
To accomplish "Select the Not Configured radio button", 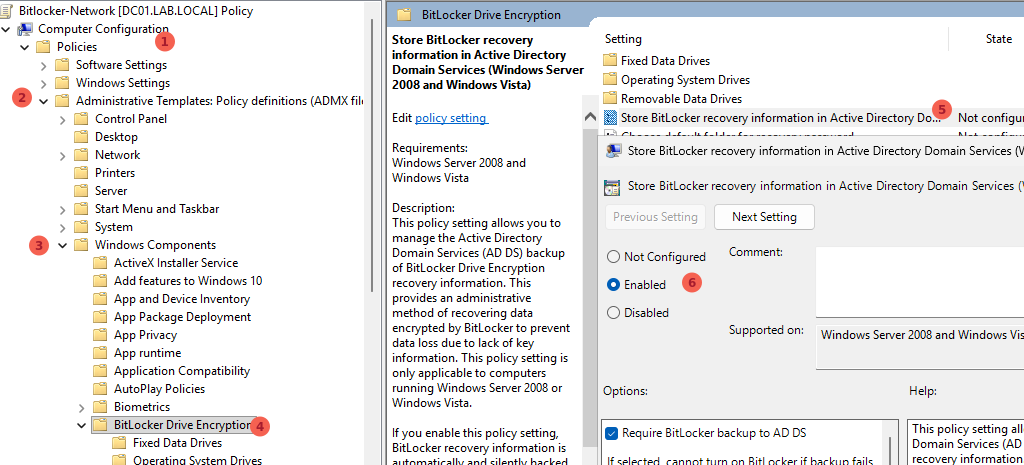I will click(614, 257).
